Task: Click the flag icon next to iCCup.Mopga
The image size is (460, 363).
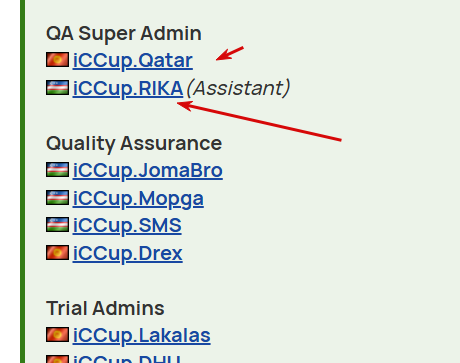Action: point(57,197)
